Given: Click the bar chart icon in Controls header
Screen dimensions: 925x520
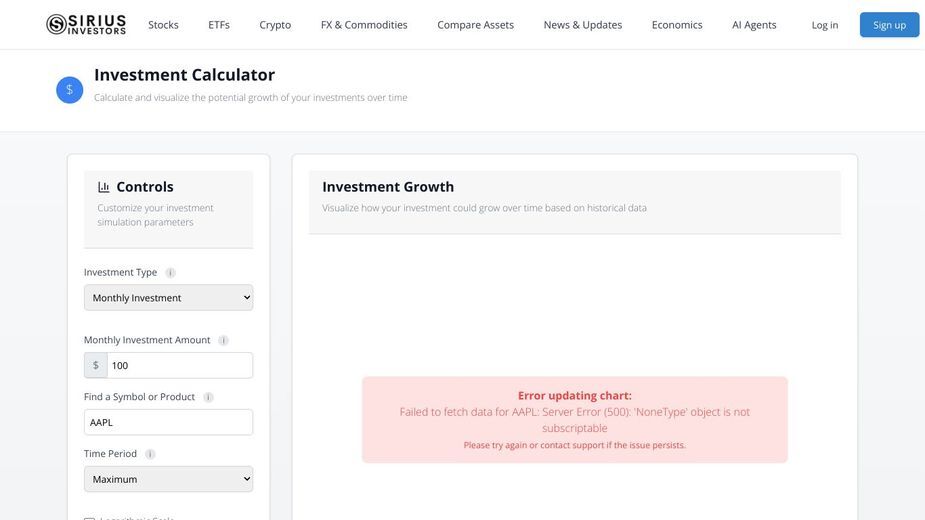Looking at the screenshot, I should click(x=104, y=187).
